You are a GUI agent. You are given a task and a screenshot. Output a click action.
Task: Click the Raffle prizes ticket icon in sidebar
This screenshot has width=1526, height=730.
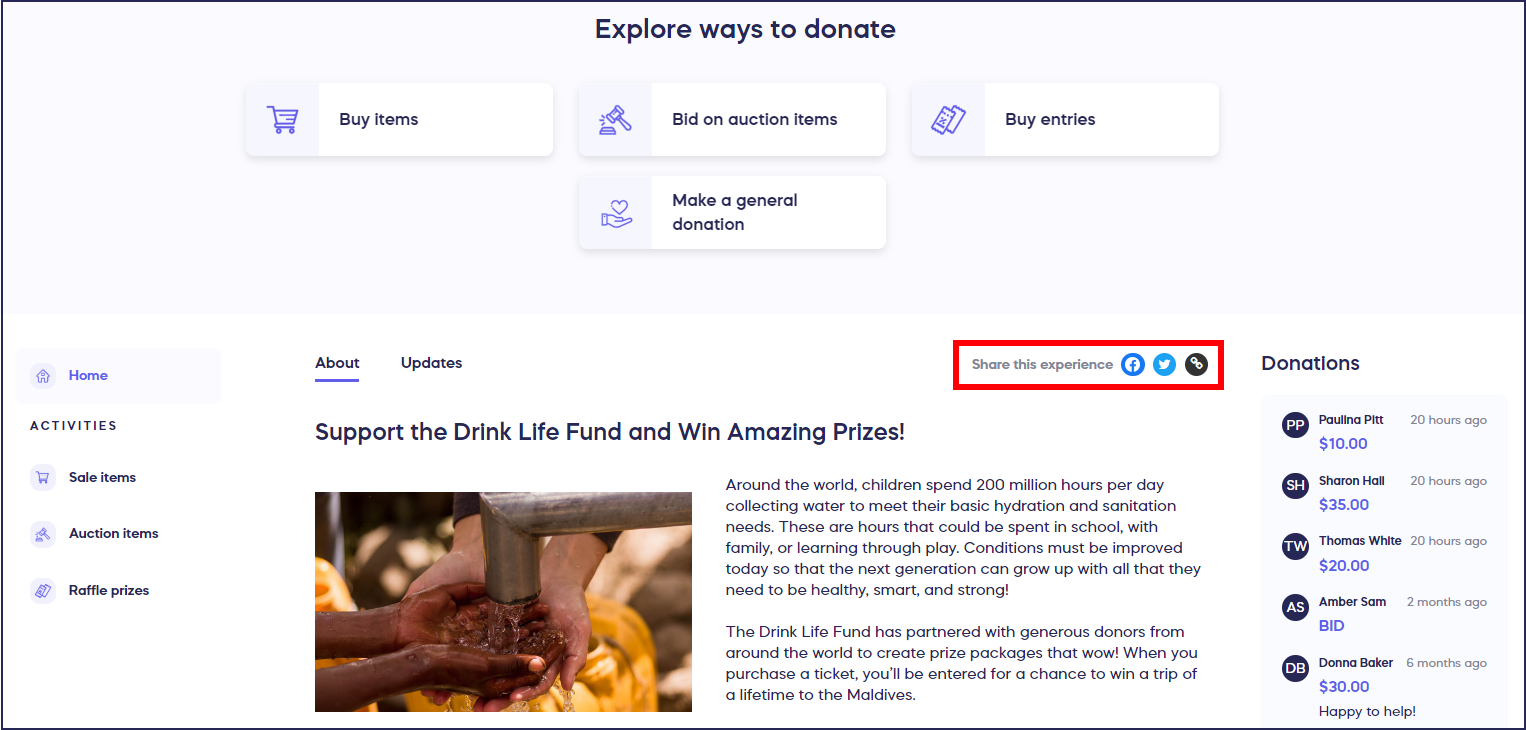(x=43, y=591)
